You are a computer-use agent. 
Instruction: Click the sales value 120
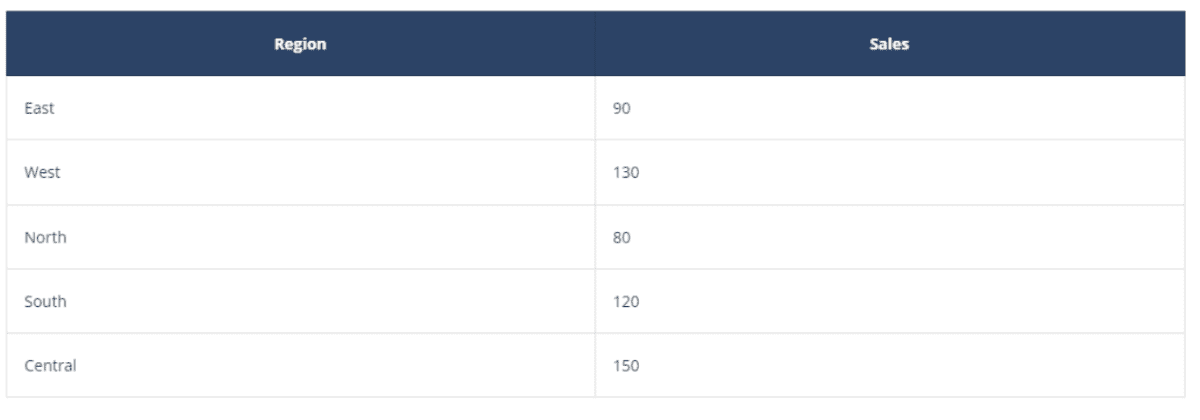pos(626,301)
